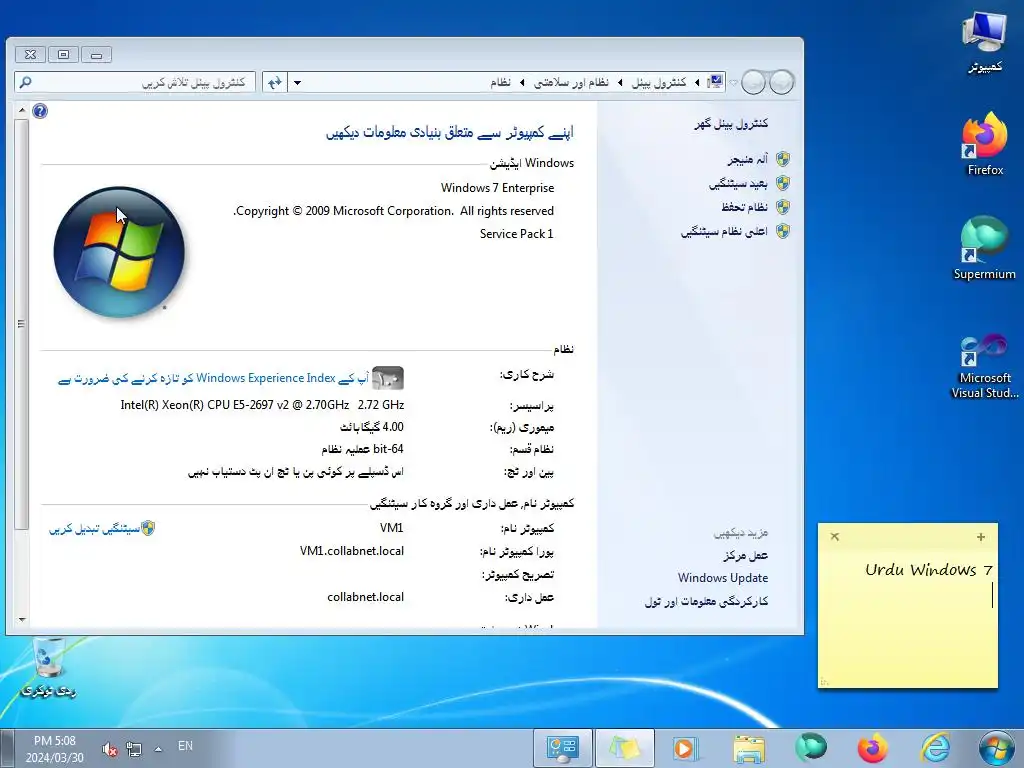Click the Windows Experience Index rating icon
Viewport: 1024px width, 768px height.
point(388,378)
